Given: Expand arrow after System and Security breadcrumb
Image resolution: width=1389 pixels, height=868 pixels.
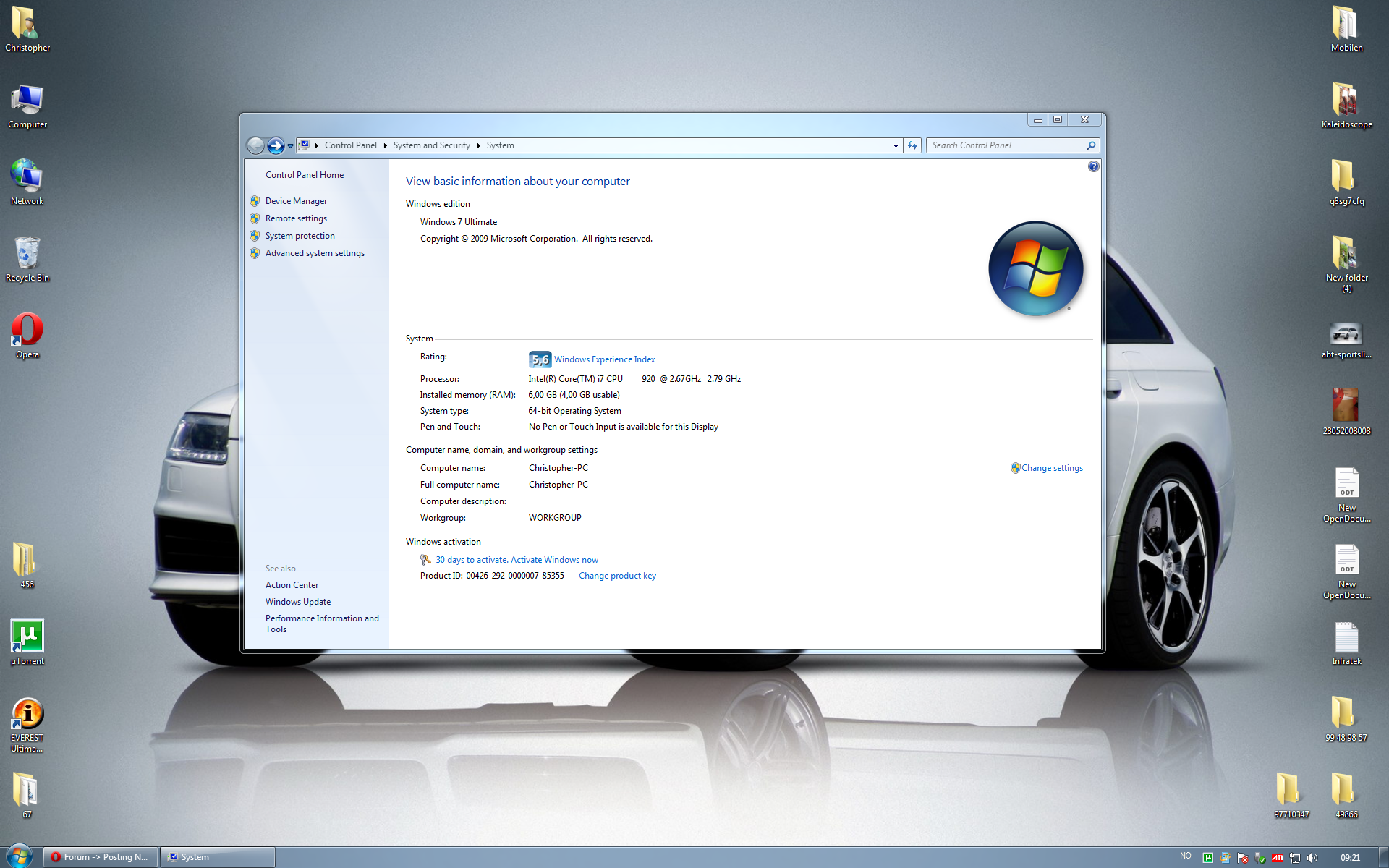Looking at the screenshot, I should (x=478, y=145).
